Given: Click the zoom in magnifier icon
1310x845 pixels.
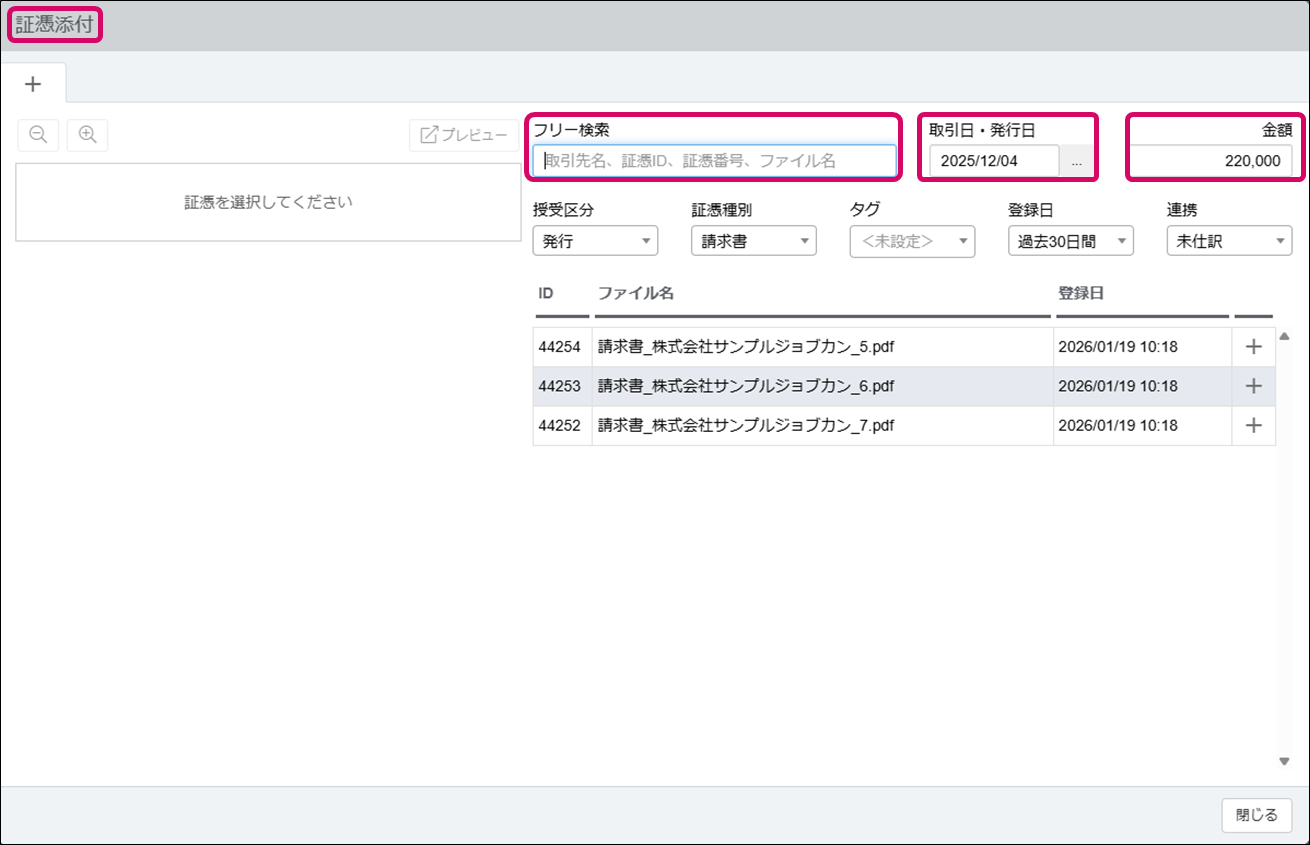Looking at the screenshot, I should [x=87, y=135].
